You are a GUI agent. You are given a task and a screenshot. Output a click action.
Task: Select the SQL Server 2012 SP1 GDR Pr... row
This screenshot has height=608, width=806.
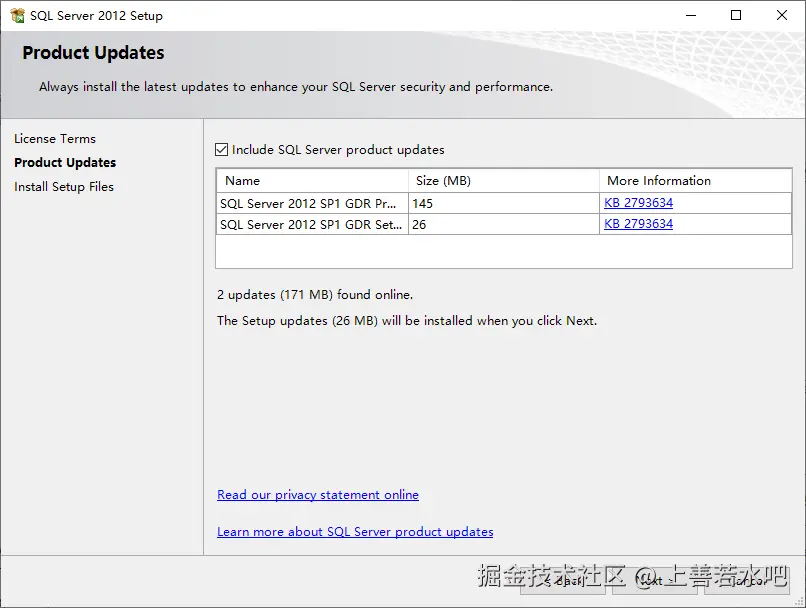(504, 203)
